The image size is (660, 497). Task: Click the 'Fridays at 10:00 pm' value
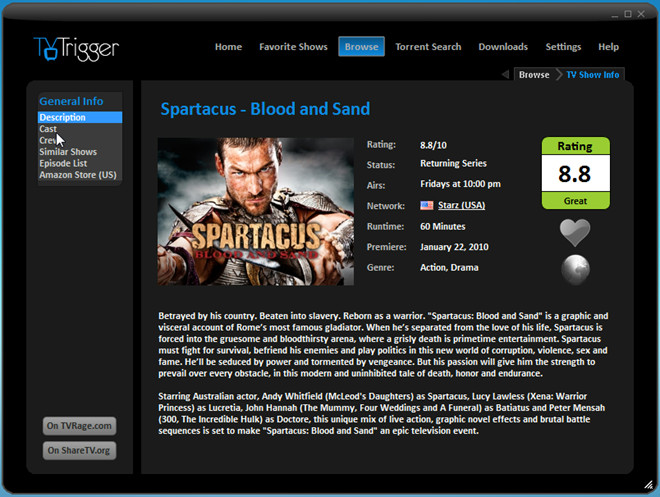pos(460,184)
